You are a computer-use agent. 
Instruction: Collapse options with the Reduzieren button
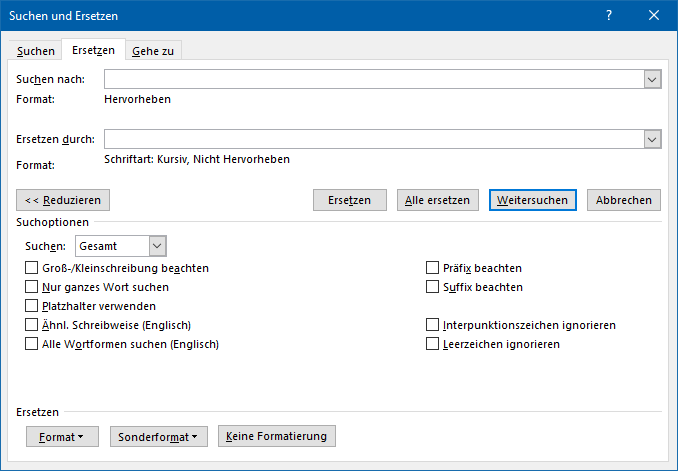pyautogui.click(x=63, y=200)
